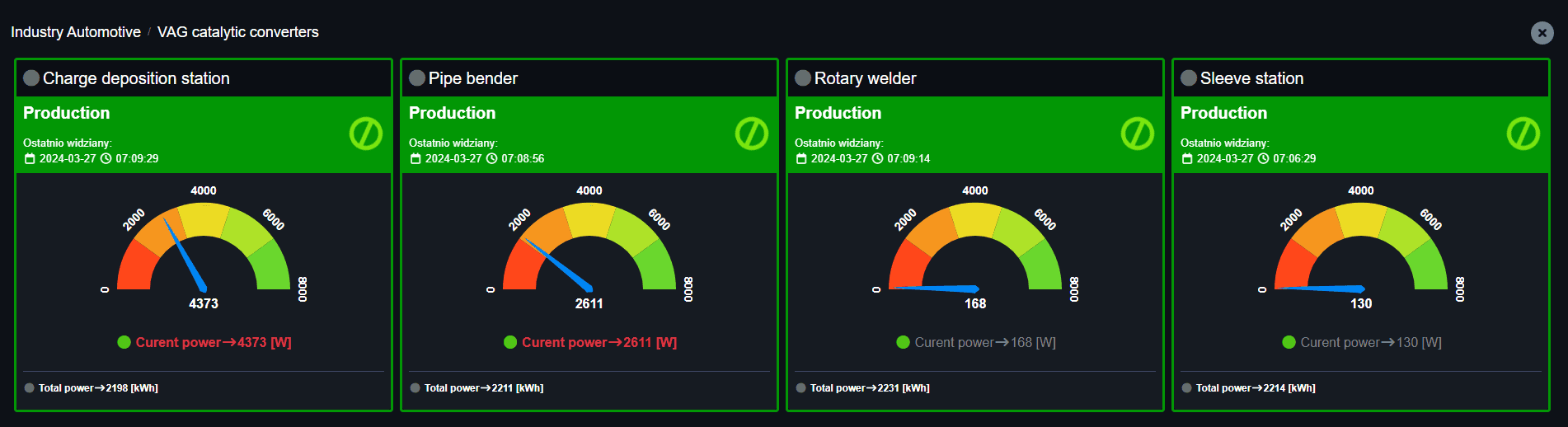The height and width of the screenshot is (427, 1568).
Task: Click the calendar icon in Rotary welder card
Action: [801, 159]
